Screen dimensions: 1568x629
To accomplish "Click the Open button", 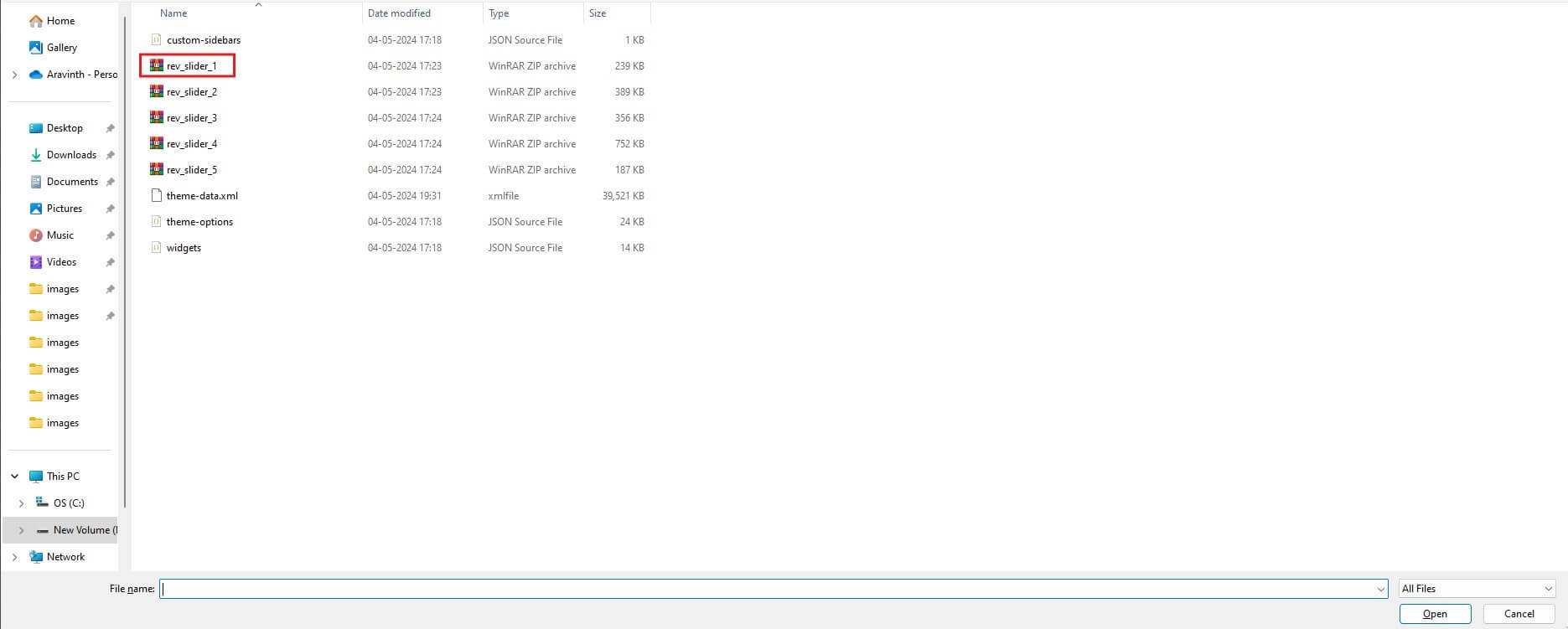I will tap(1435, 614).
